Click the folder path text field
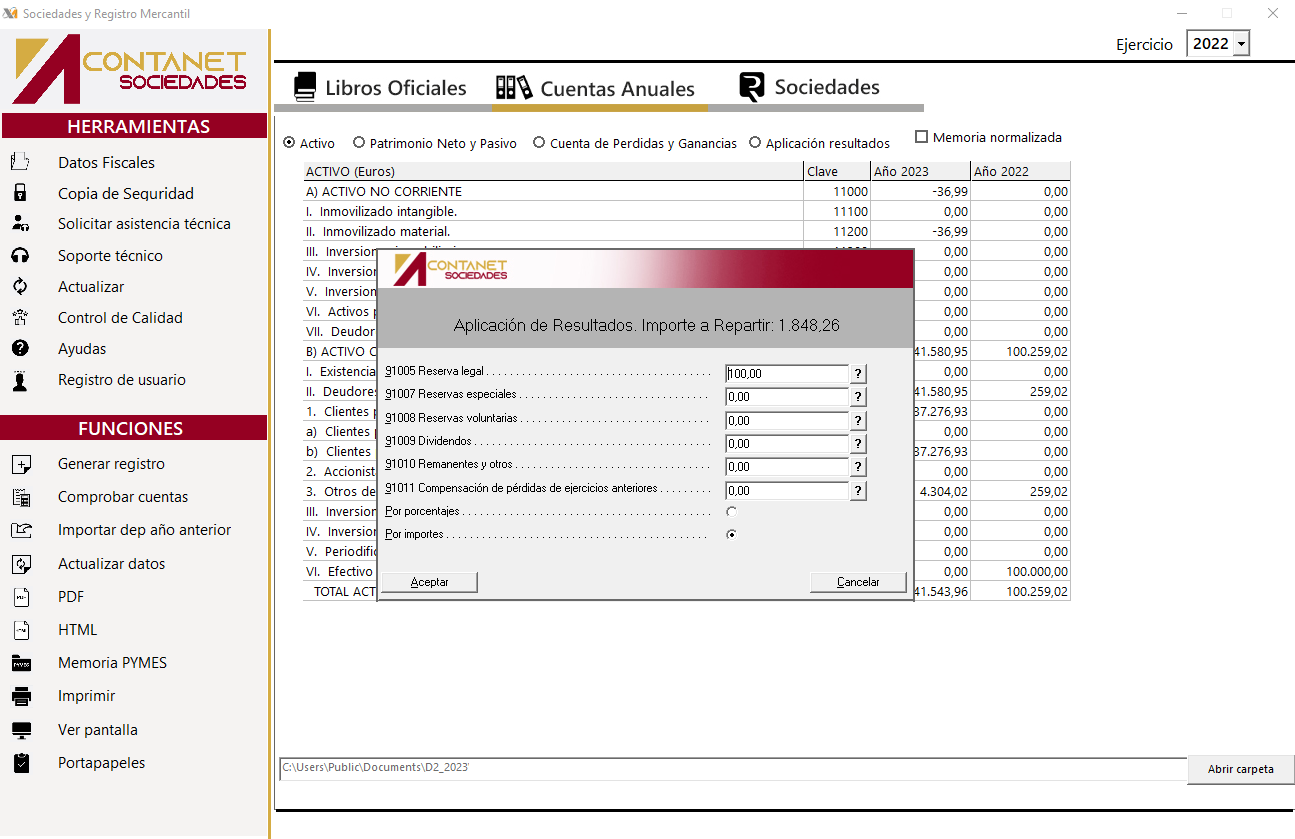The width and height of the screenshot is (1295, 839). [732, 768]
